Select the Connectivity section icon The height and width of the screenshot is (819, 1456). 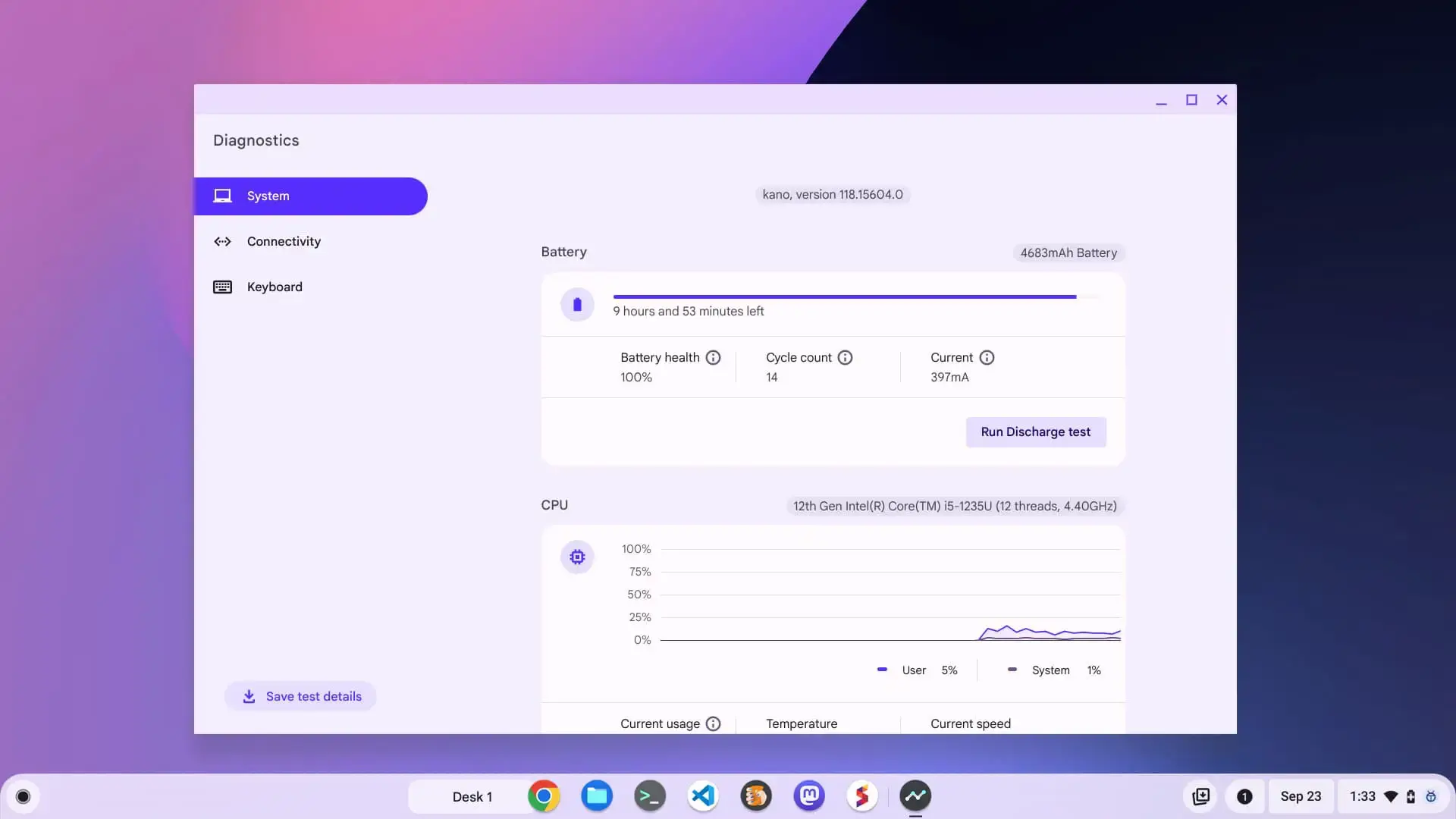click(x=221, y=242)
